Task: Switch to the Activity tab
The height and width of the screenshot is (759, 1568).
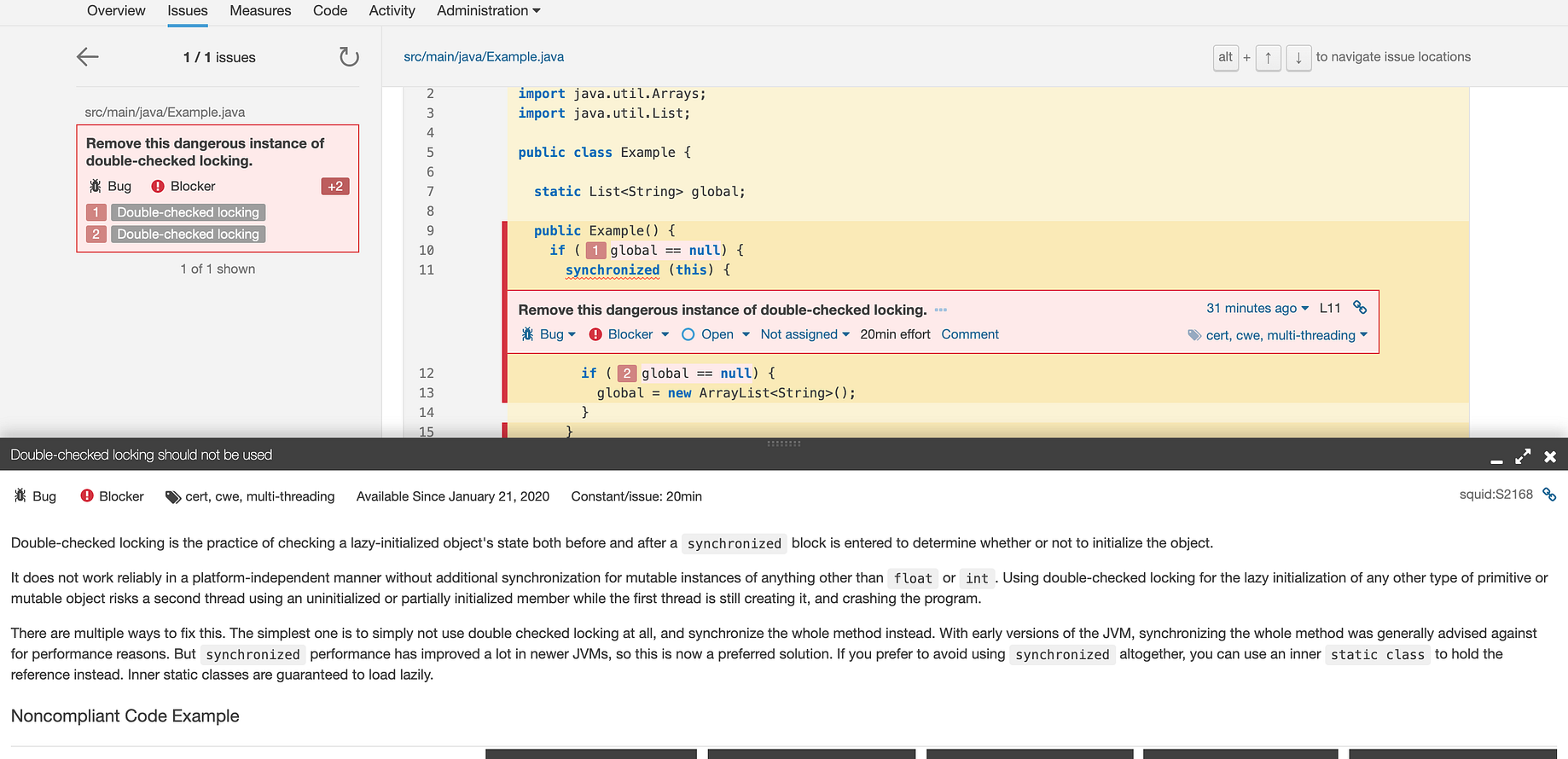Action: click(392, 11)
